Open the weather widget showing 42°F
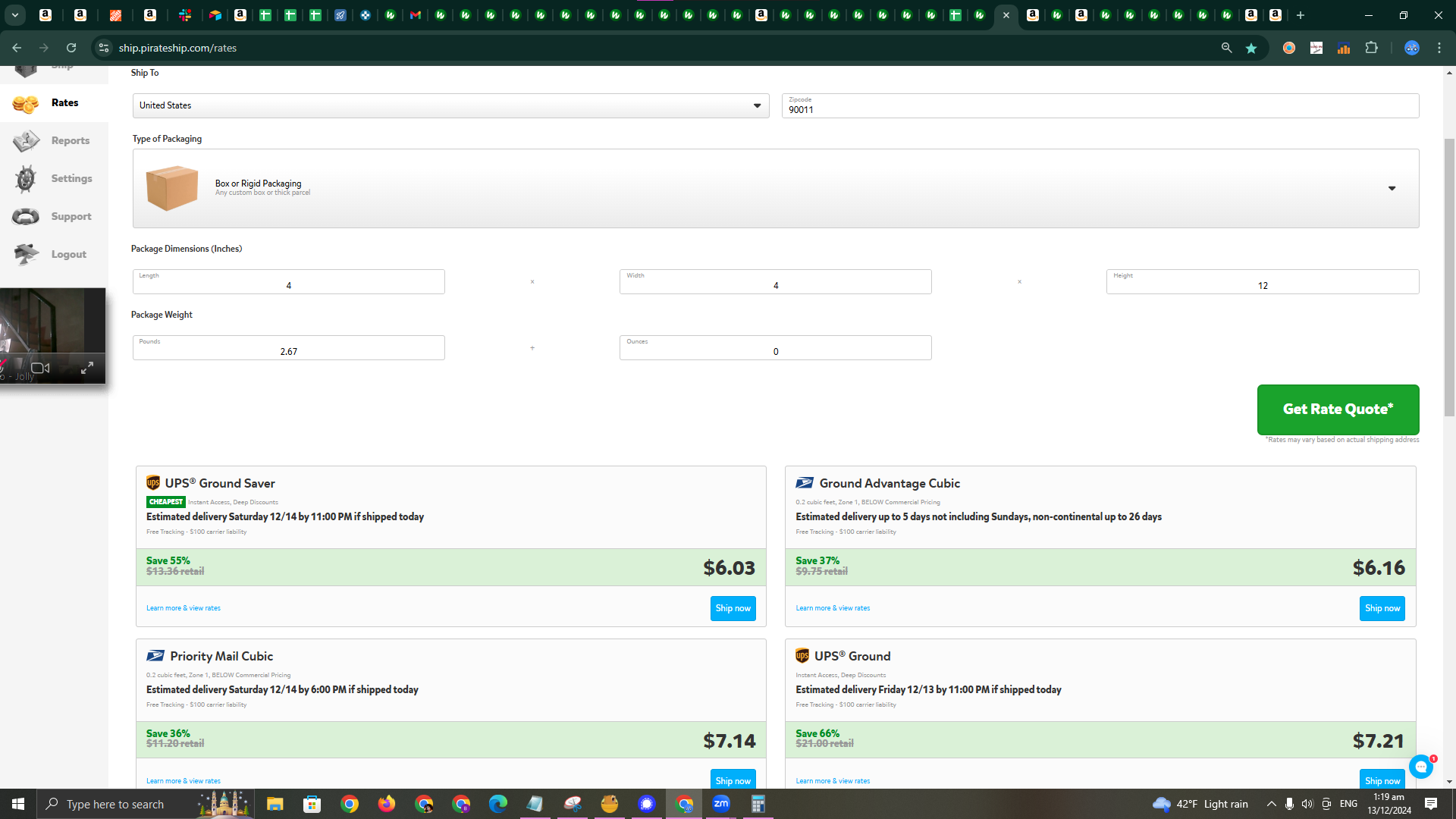Viewport: 1456px width, 819px height. 1200,804
